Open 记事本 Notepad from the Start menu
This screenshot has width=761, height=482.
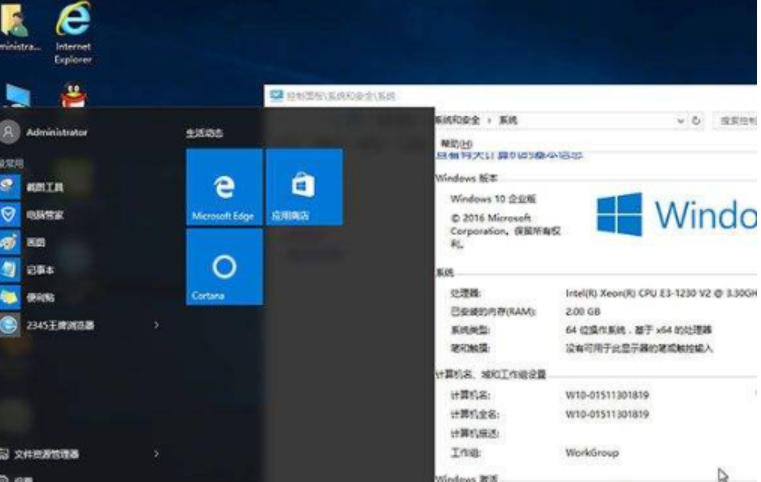pyautogui.click(x=40, y=270)
